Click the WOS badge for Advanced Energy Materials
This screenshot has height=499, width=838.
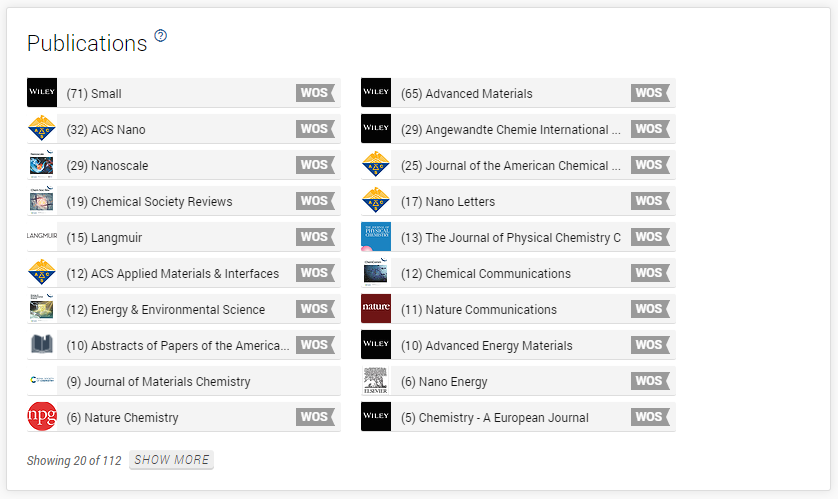coord(650,345)
